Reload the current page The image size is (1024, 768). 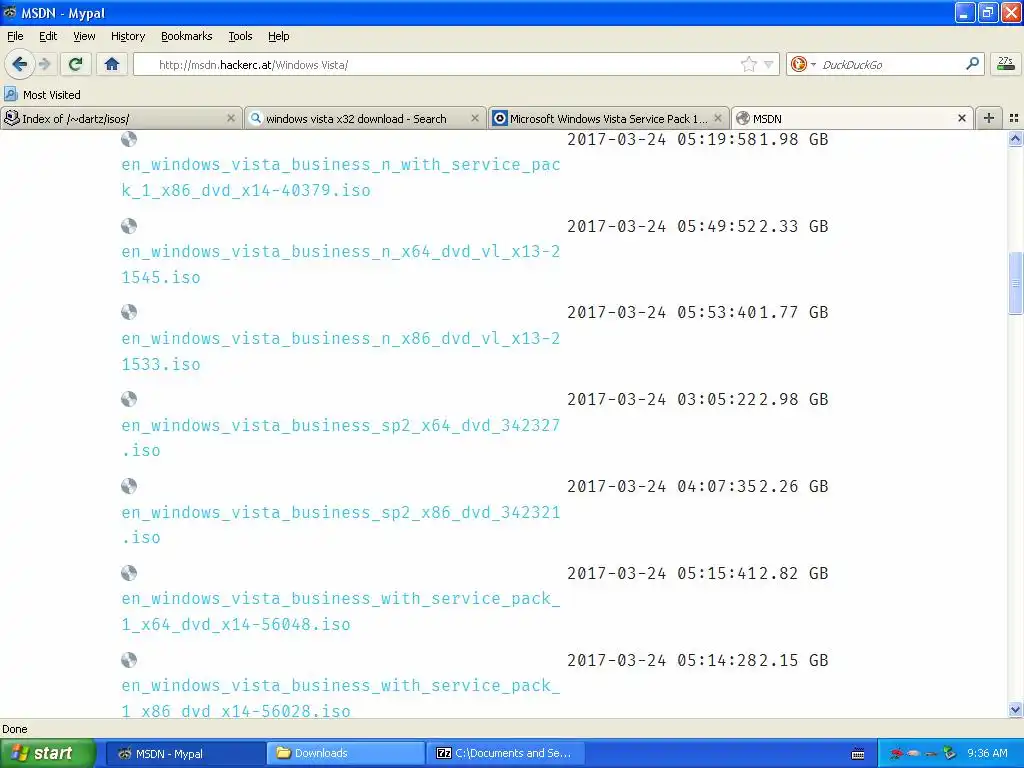tap(75, 64)
